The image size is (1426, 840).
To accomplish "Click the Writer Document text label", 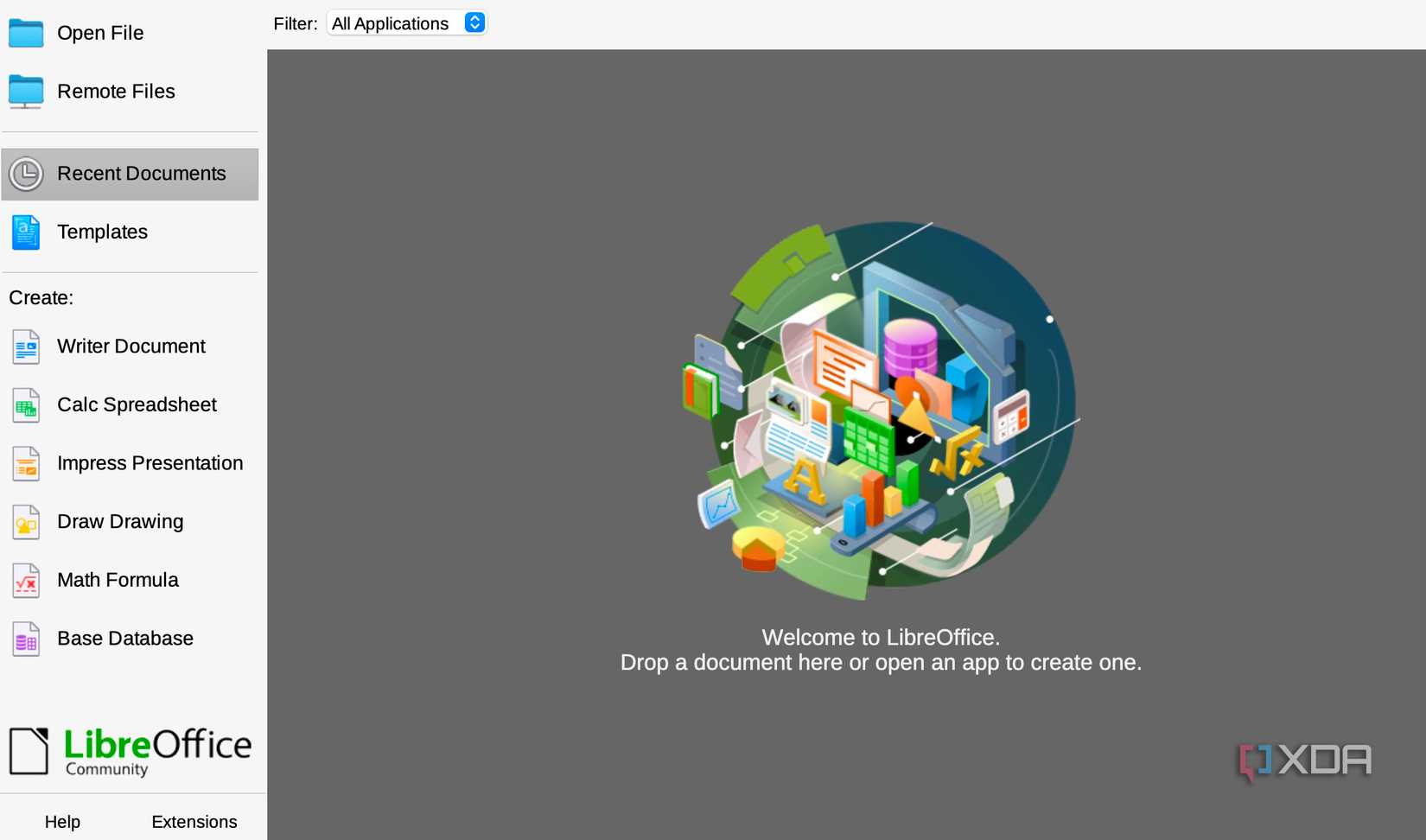I will point(131,347).
